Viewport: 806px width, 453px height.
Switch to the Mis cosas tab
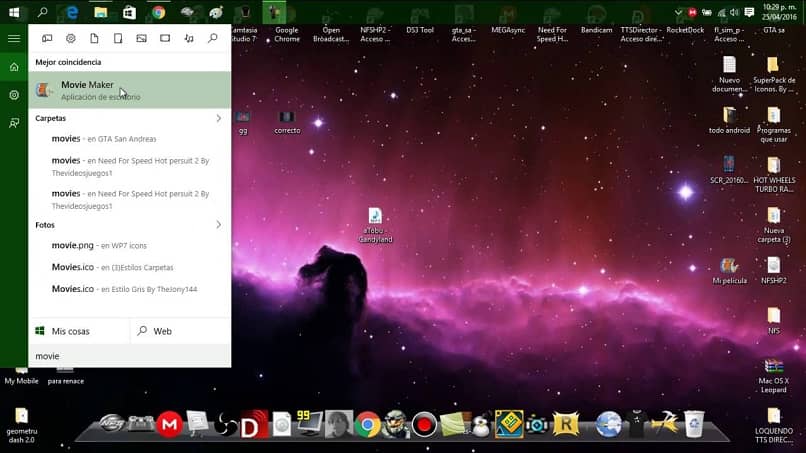point(79,331)
